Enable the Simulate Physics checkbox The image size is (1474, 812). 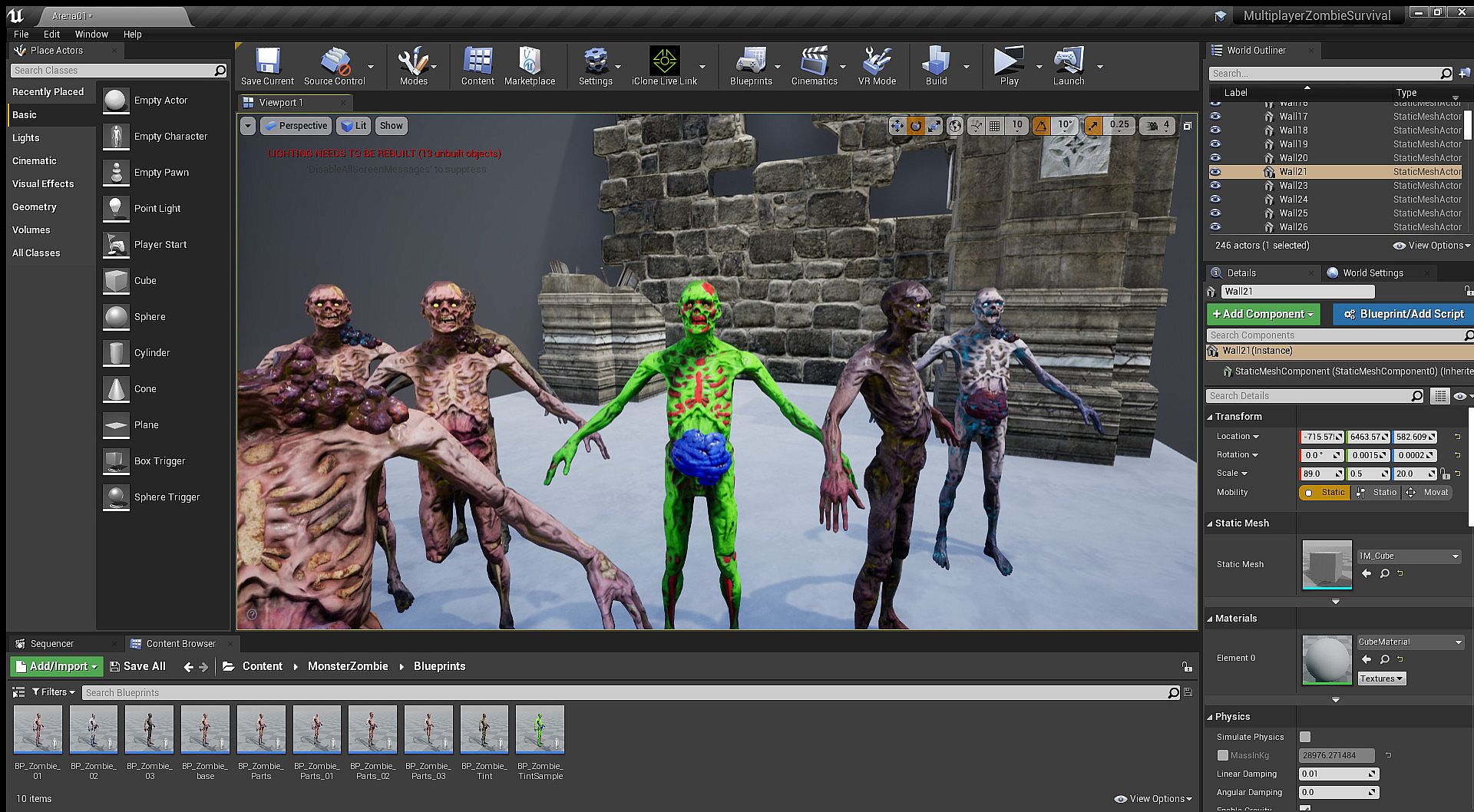pos(1305,737)
